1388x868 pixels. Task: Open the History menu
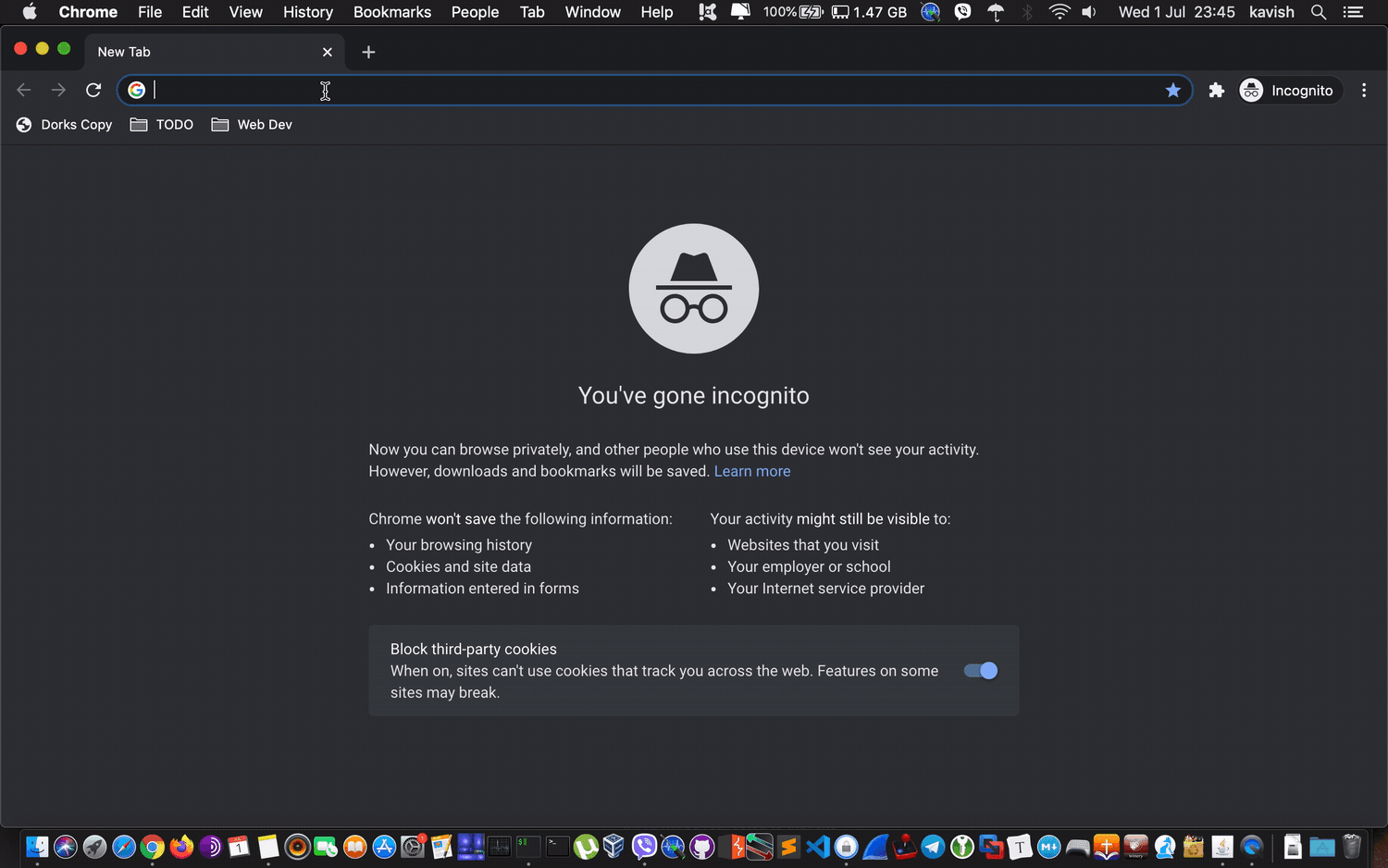pyautogui.click(x=307, y=12)
